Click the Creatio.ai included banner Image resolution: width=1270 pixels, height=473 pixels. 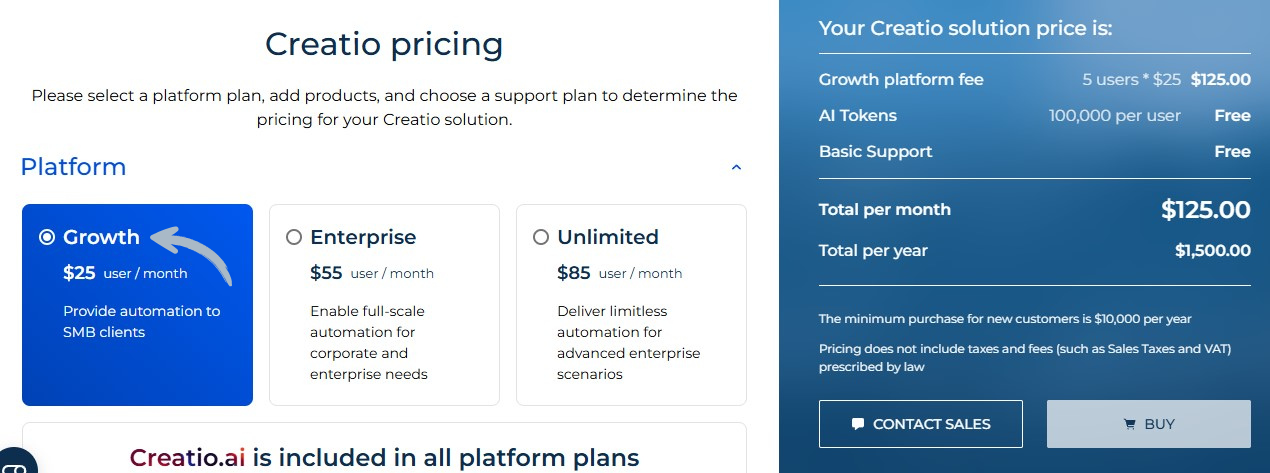pyautogui.click(x=384, y=458)
